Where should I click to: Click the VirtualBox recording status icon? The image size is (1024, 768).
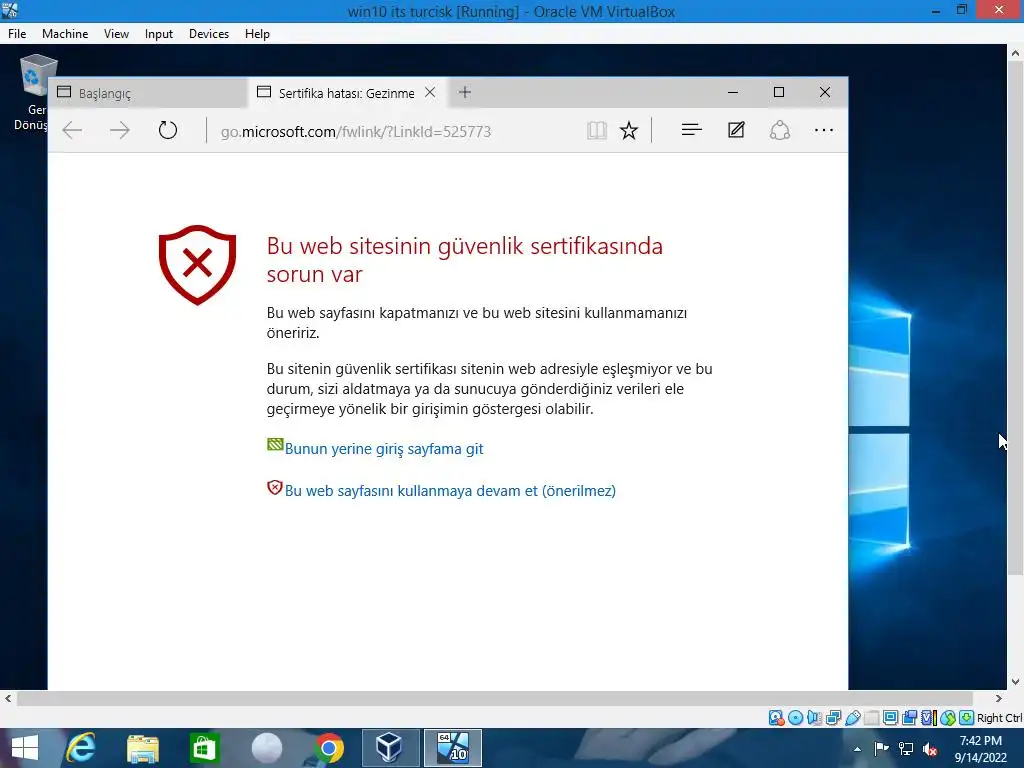point(909,718)
